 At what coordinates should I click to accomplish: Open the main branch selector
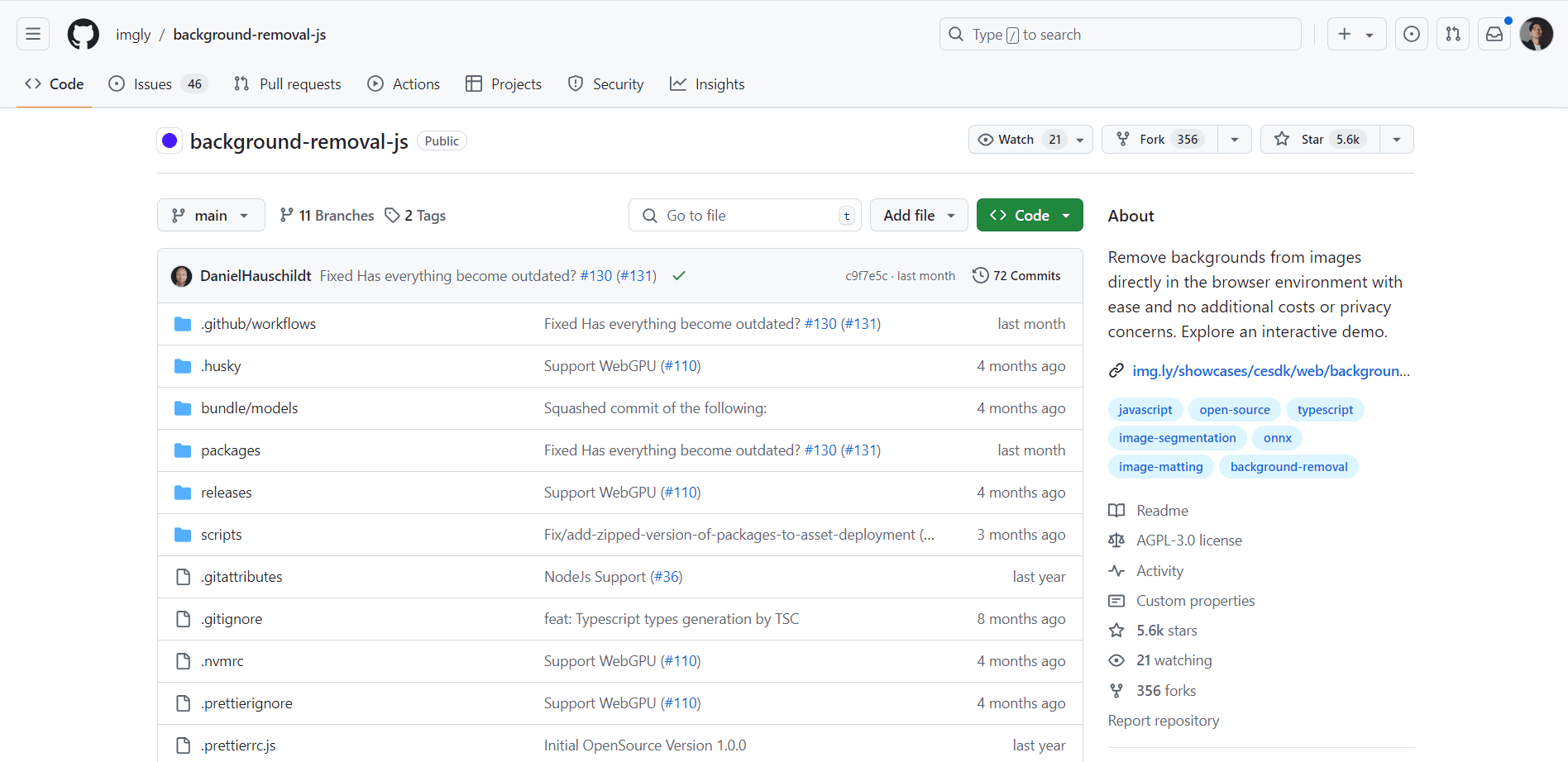[x=211, y=215]
